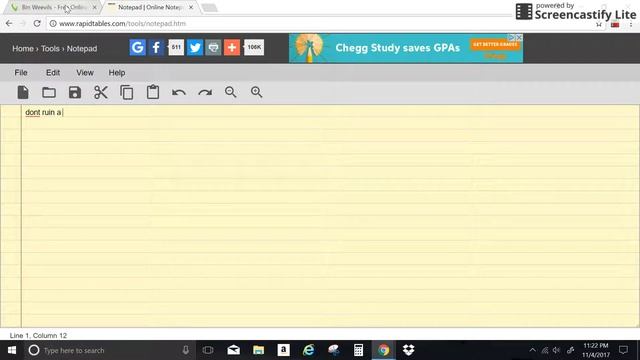This screenshot has width=640, height=360.
Task: Open more sharing options plus icon
Action: click(x=232, y=47)
